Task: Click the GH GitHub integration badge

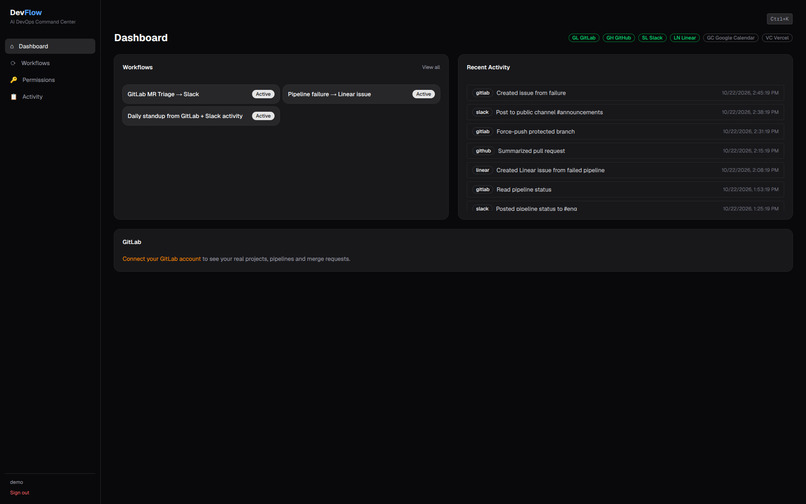Action: [618, 38]
